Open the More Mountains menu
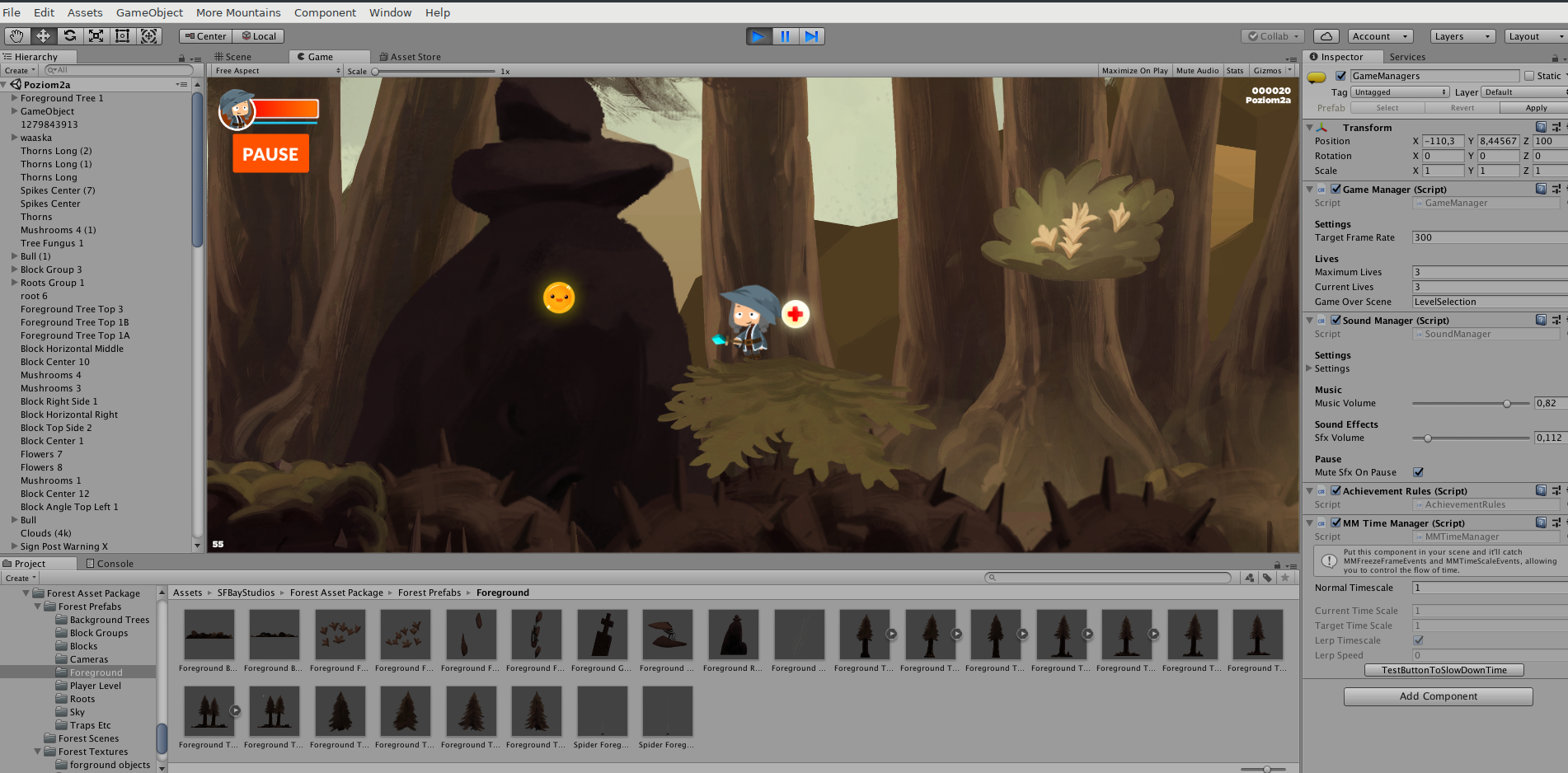The width and height of the screenshot is (1568, 773). tap(238, 12)
